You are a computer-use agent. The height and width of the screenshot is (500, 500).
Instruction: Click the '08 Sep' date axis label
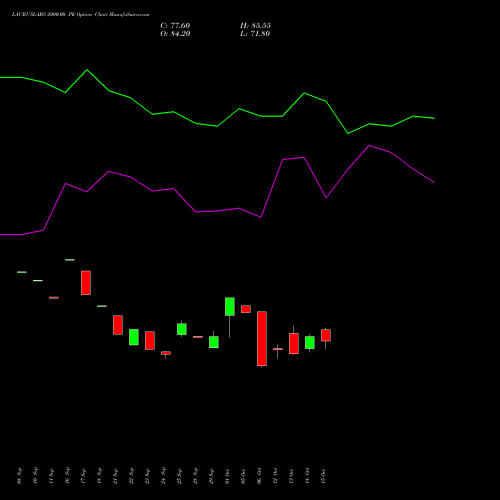(19, 476)
